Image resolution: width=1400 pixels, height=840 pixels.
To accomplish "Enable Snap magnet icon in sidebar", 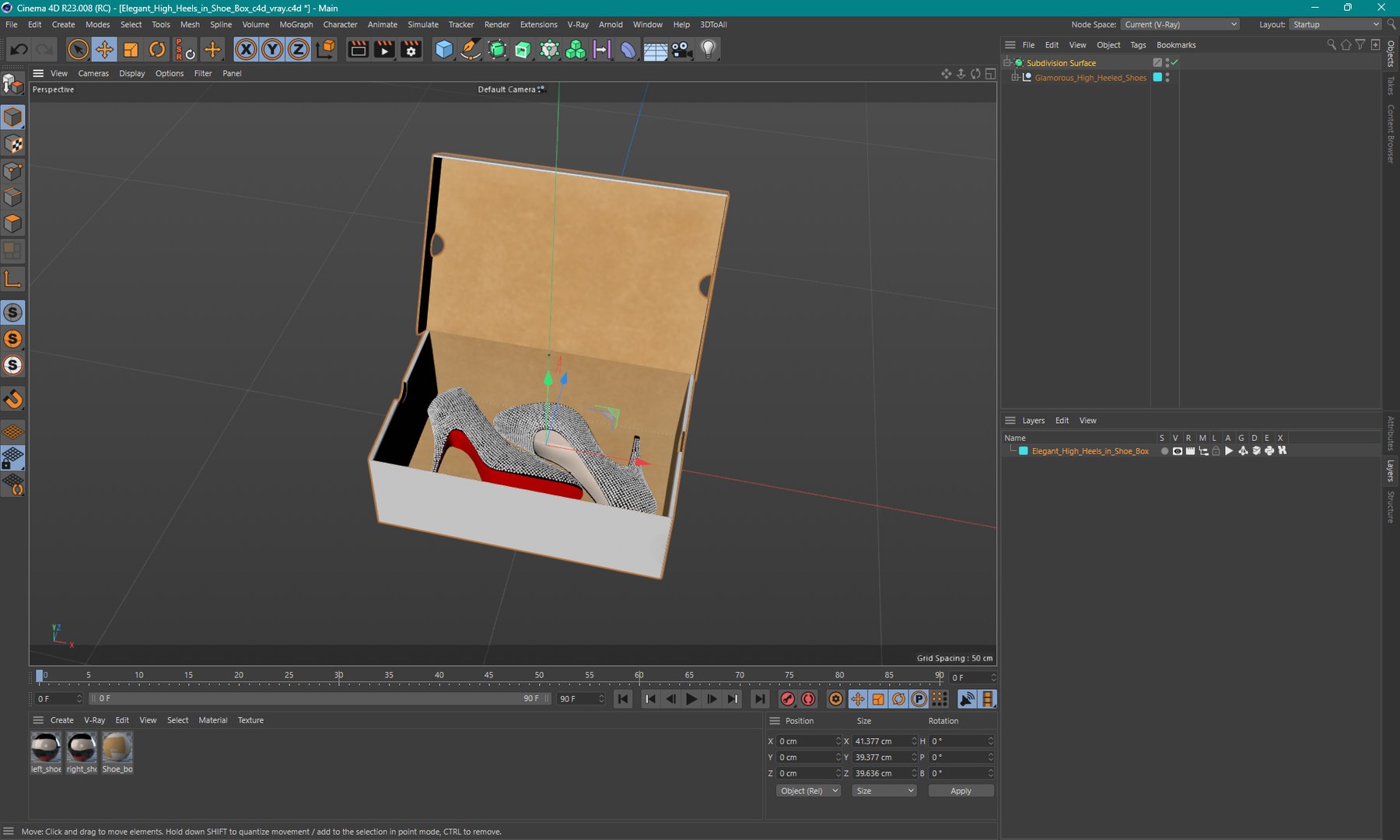I will coord(13,400).
